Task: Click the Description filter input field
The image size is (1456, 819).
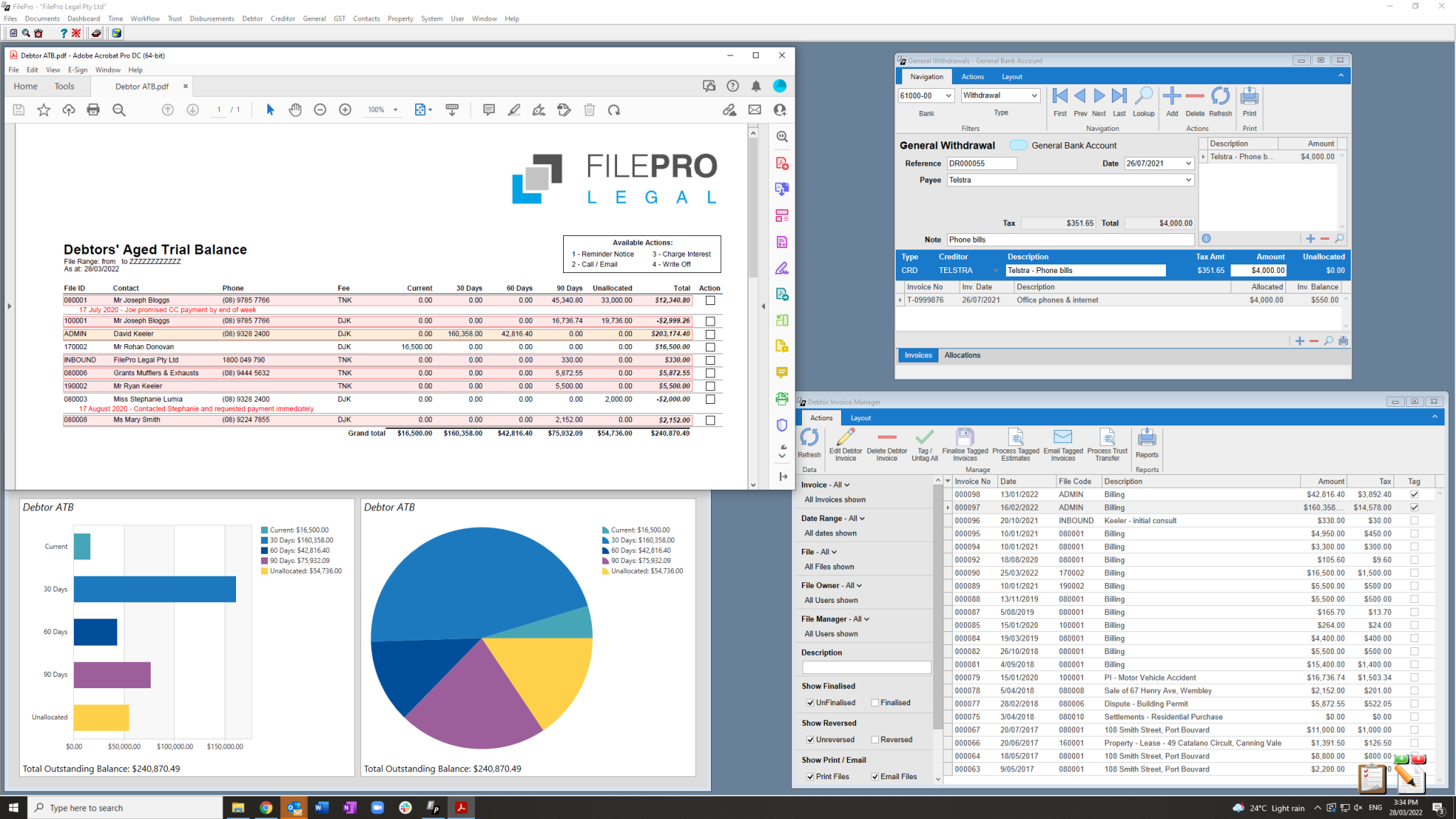Action: pos(866,667)
